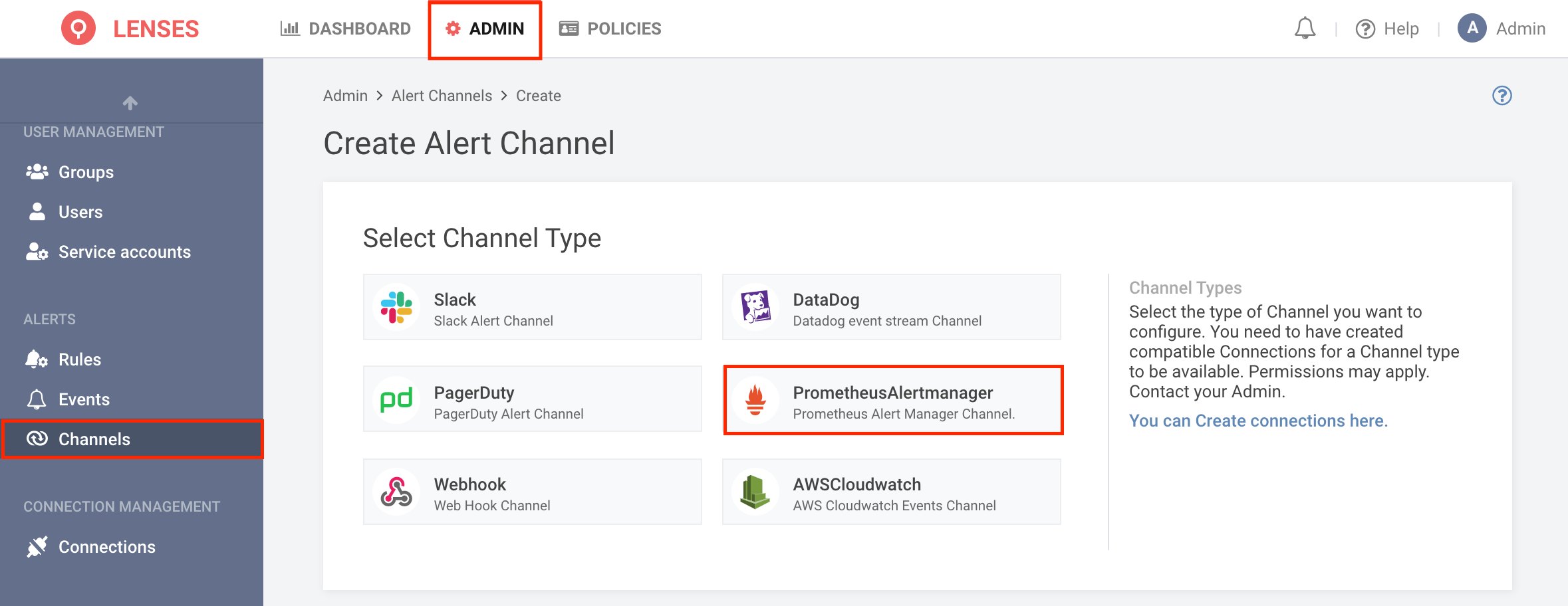1568x606 pixels.
Task: Click the Rules bell-gear icon
Action: click(37, 359)
